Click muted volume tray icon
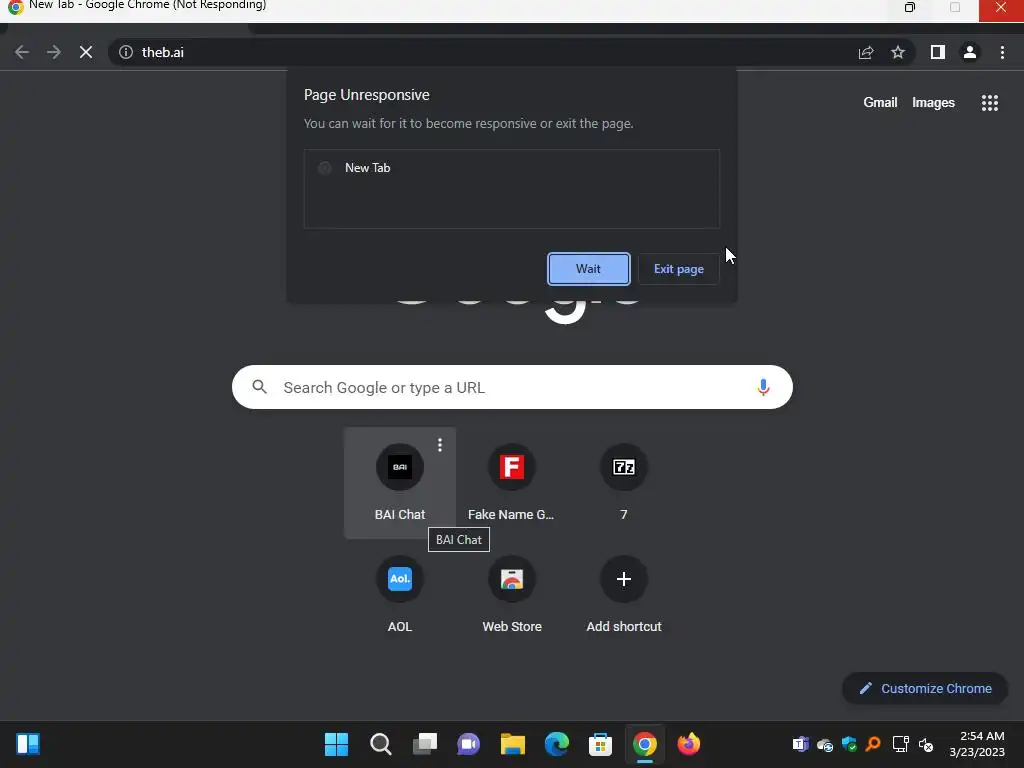1024x768 pixels. pos(926,744)
